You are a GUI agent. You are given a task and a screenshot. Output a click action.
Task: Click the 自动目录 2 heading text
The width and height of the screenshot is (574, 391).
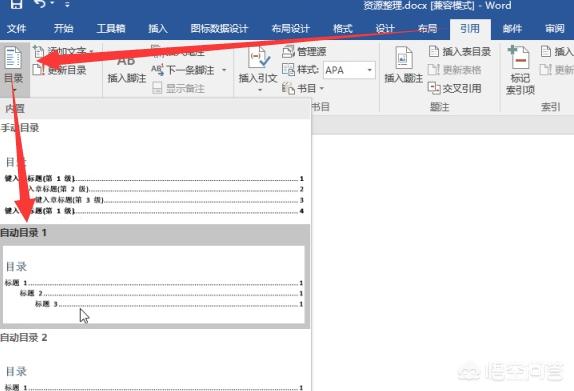tap(23, 338)
